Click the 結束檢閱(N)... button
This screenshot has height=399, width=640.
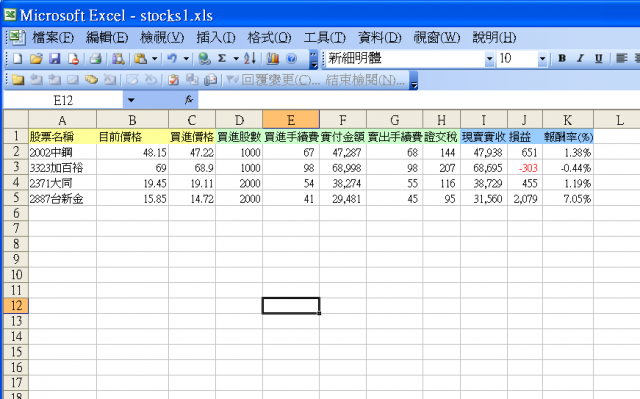(x=365, y=80)
